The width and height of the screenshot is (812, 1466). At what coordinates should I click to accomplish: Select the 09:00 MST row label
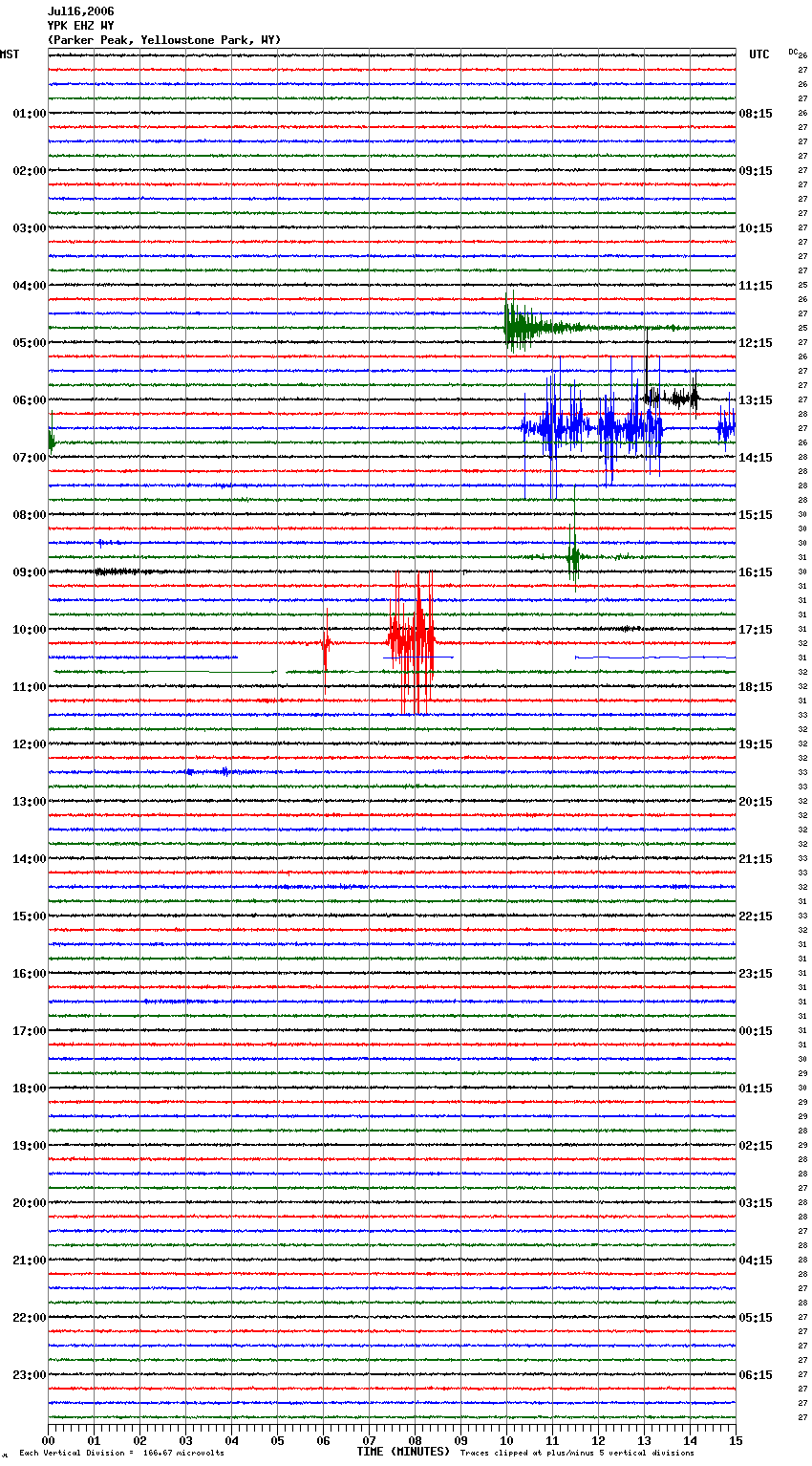(x=29, y=572)
